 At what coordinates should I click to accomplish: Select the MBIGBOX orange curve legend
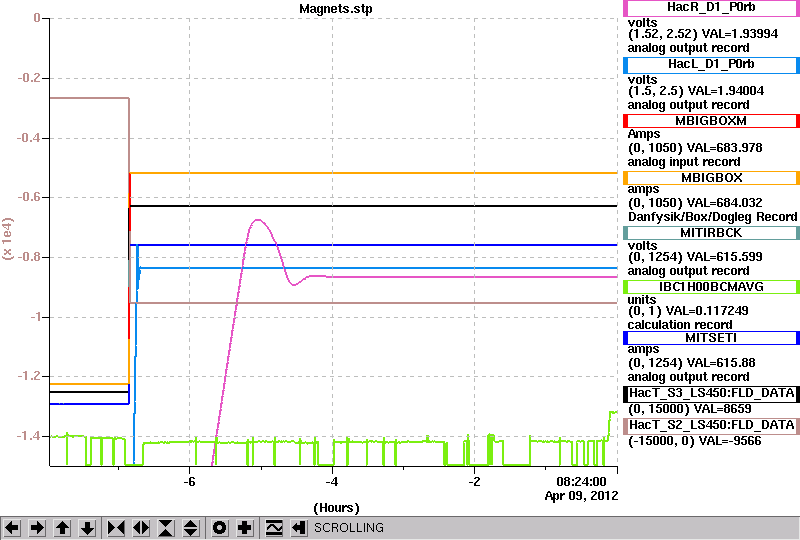[711, 178]
